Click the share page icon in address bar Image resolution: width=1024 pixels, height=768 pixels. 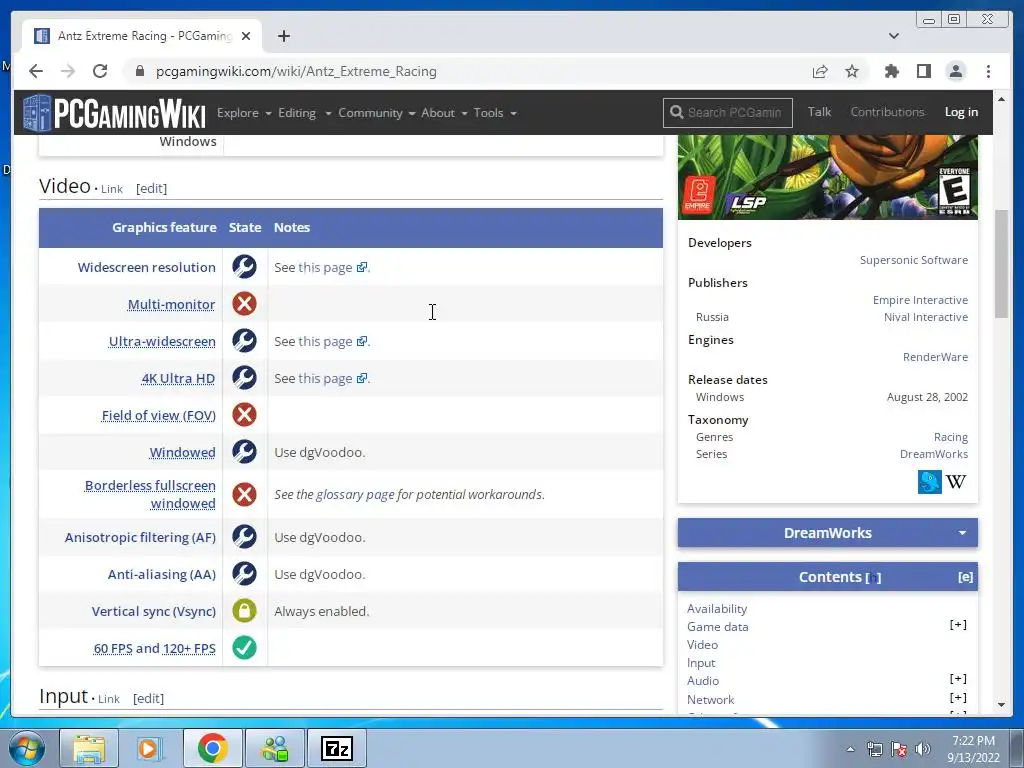(x=820, y=71)
